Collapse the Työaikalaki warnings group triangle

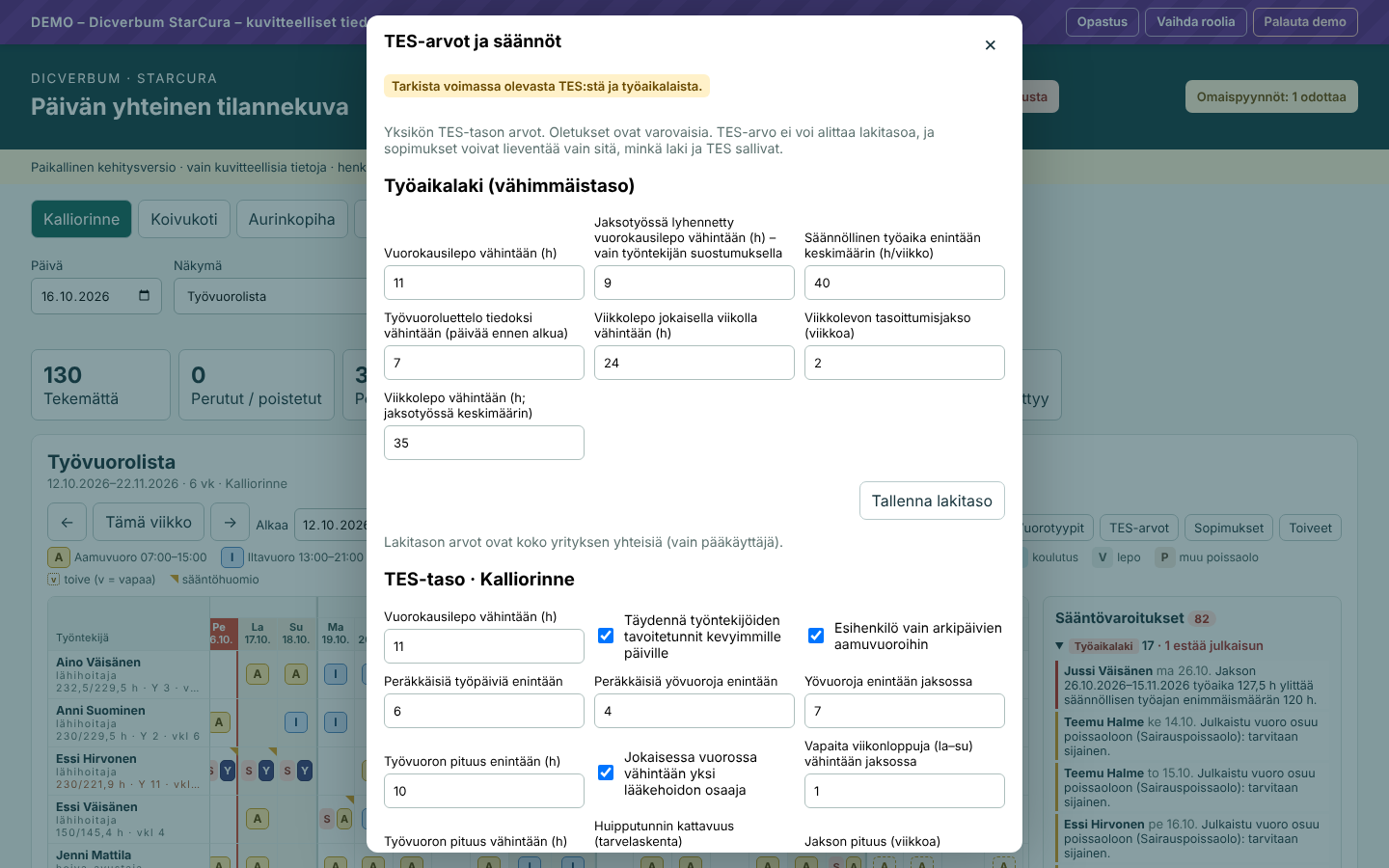[x=1059, y=646]
